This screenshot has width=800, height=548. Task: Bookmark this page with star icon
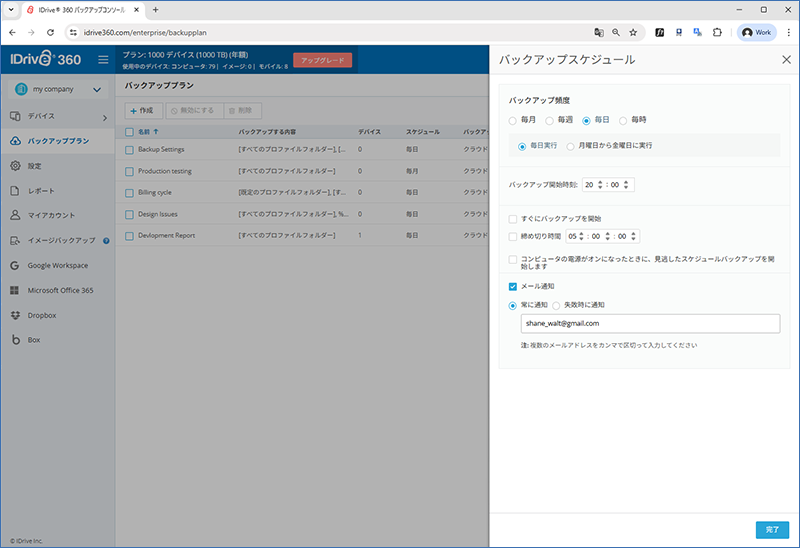pyautogui.click(x=633, y=32)
